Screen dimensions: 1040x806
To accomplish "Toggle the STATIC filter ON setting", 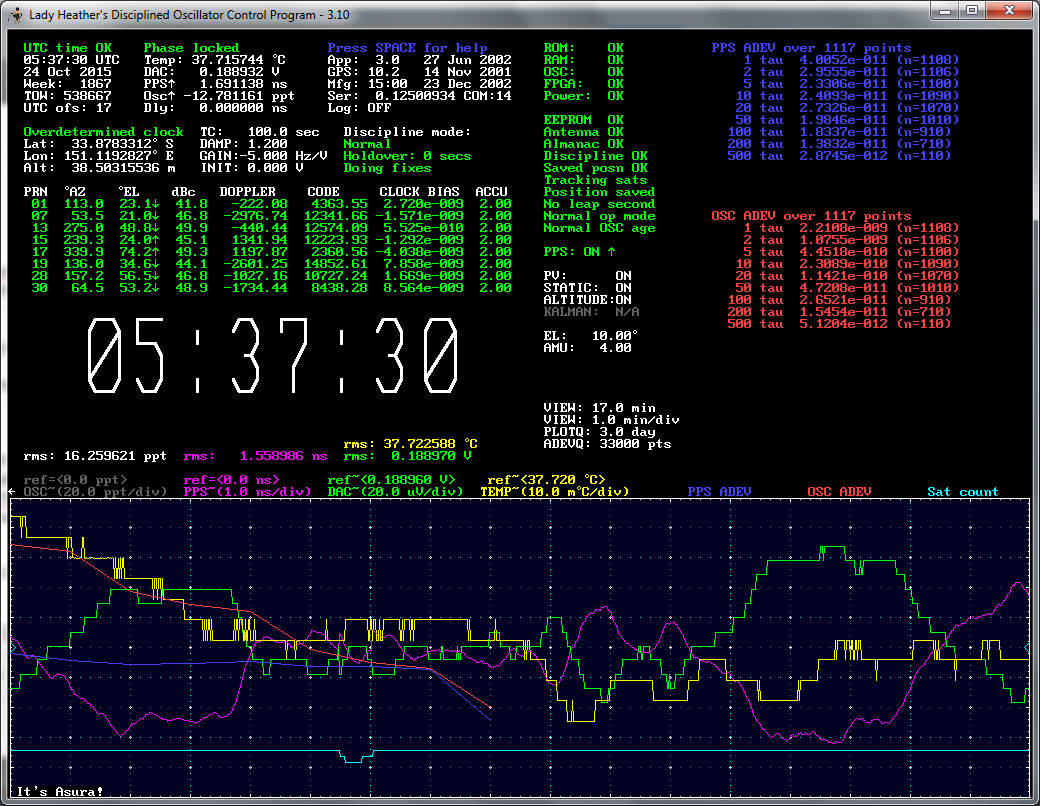I will 623,288.
